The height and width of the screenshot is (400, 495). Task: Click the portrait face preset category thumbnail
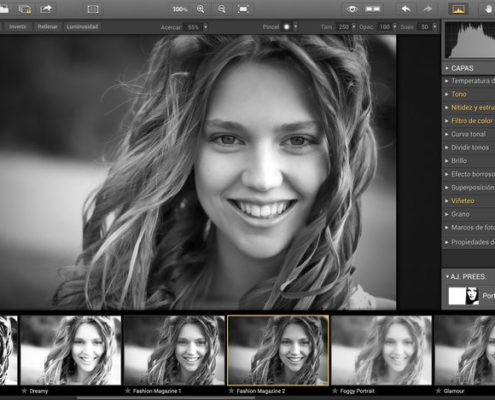pos(472,296)
